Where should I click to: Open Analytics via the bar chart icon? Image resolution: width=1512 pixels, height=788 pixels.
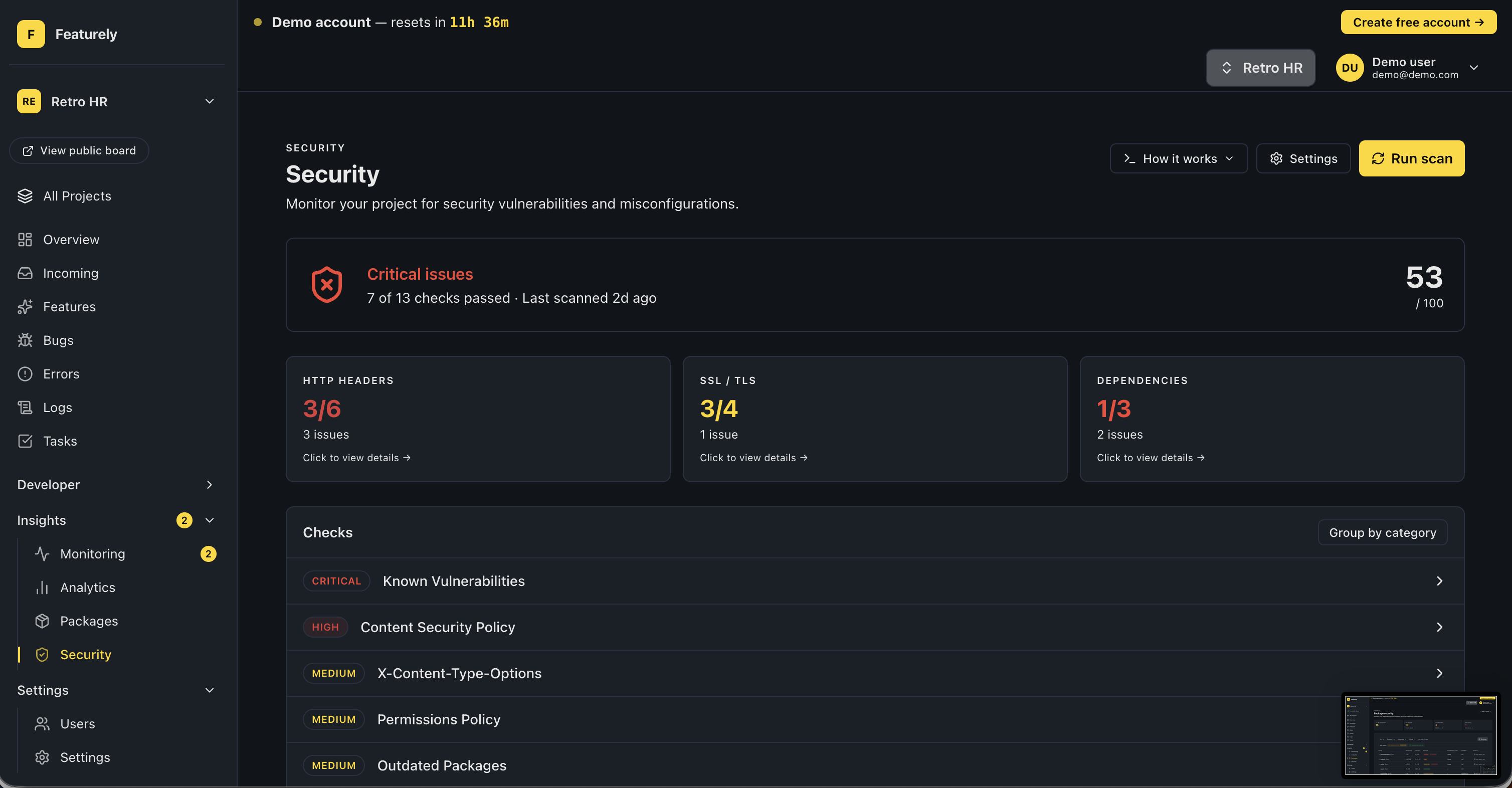coord(42,587)
